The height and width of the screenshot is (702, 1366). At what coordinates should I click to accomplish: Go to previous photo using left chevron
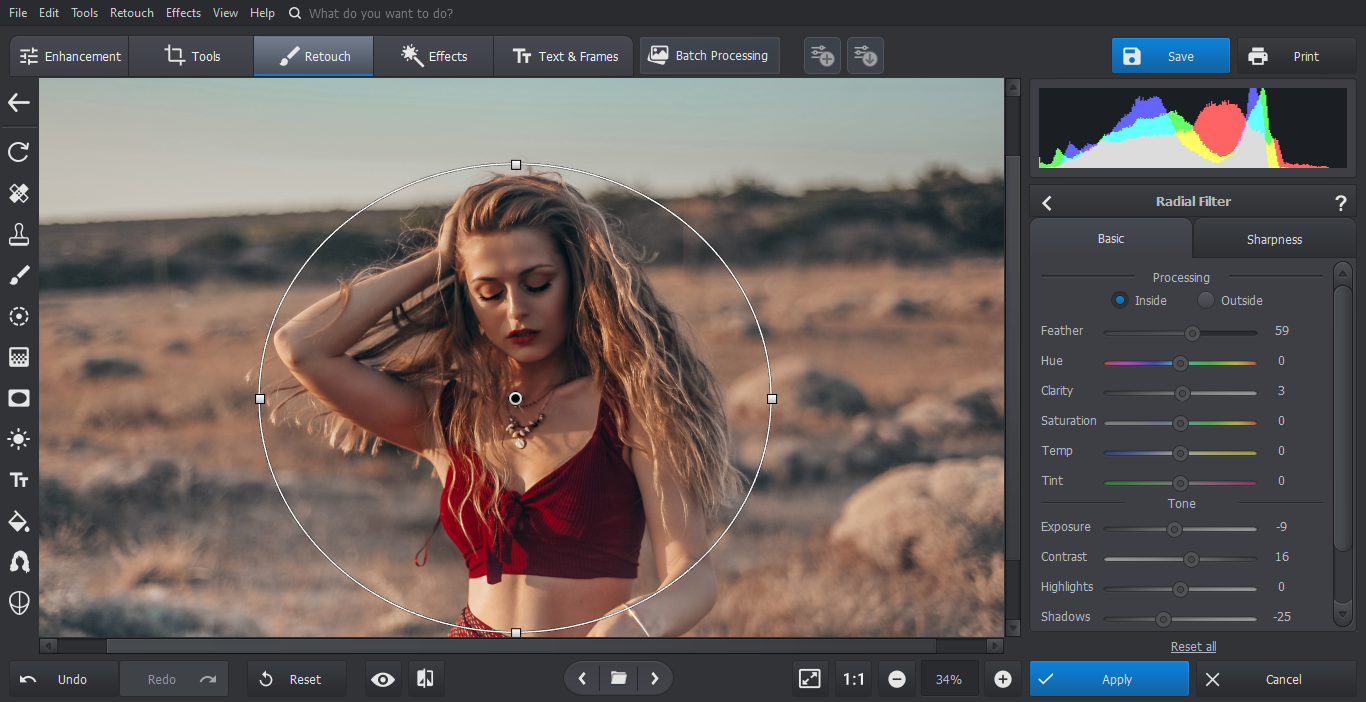pyautogui.click(x=582, y=679)
